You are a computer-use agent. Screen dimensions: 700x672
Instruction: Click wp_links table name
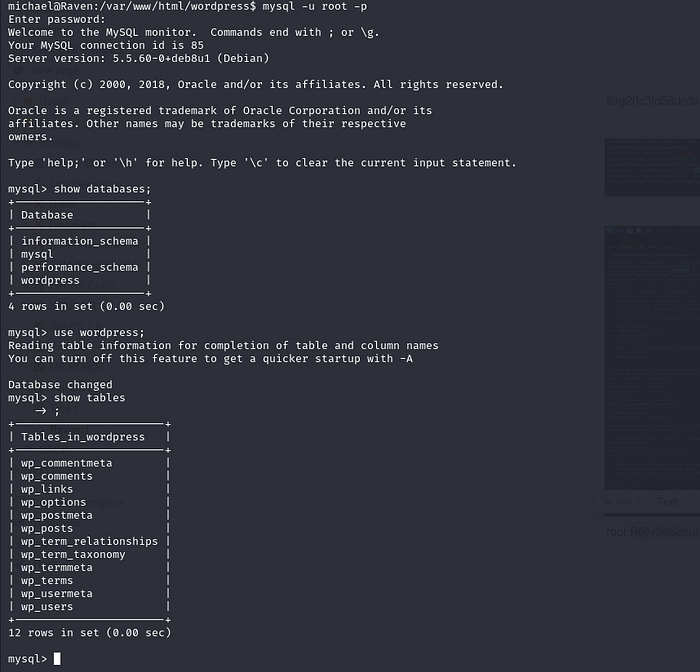(x=47, y=489)
